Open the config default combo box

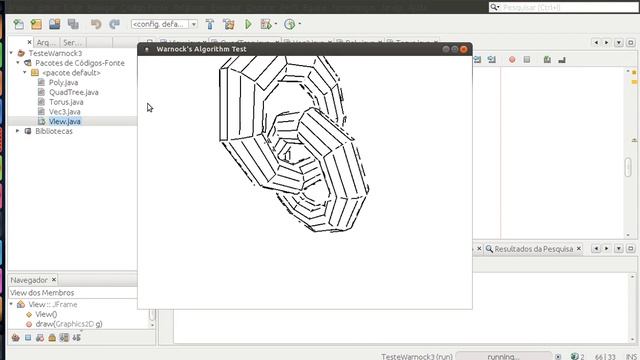[164, 24]
